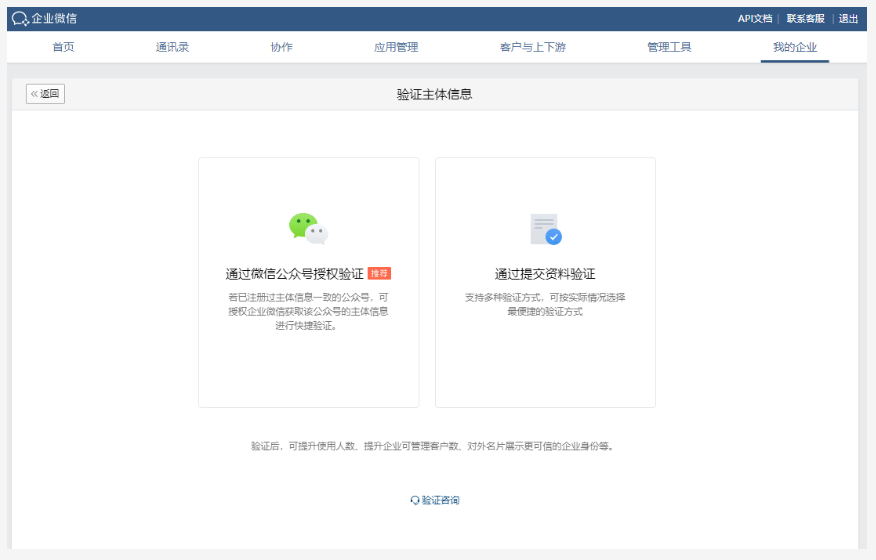Click the headset icon beside 验证咨询
876x560 pixels.
tap(415, 500)
